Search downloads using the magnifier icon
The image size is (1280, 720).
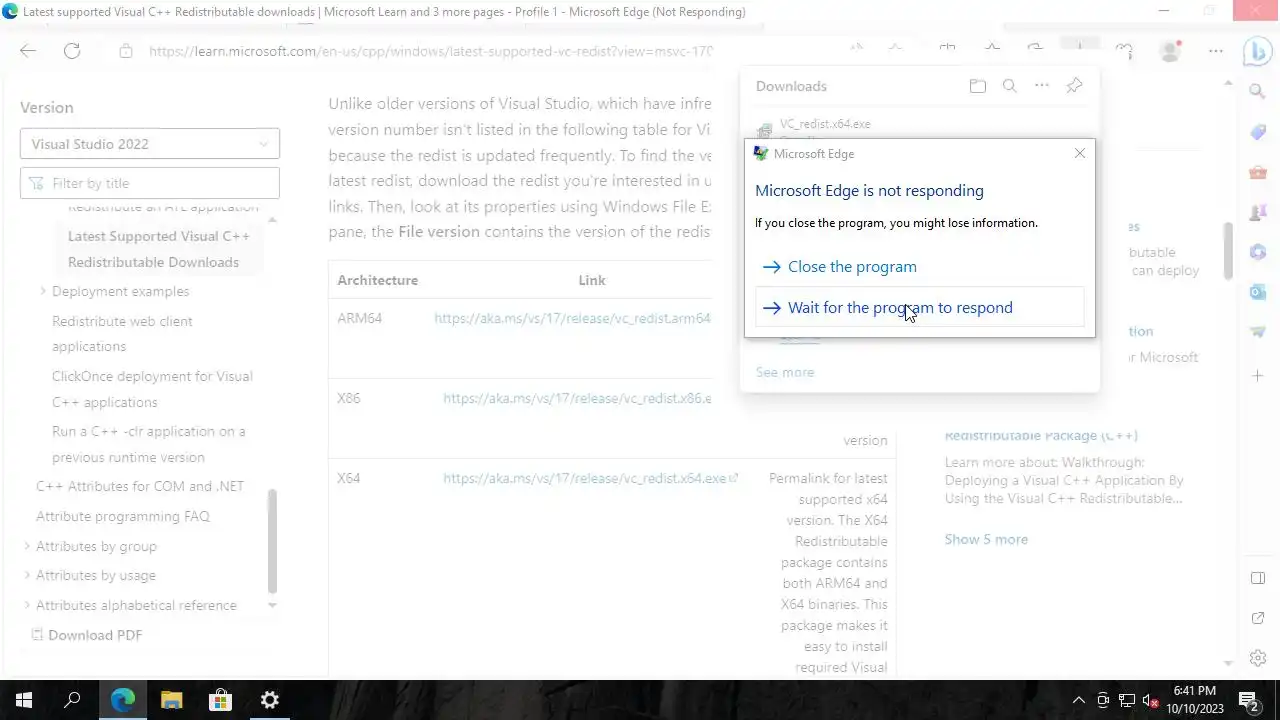(x=1010, y=86)
